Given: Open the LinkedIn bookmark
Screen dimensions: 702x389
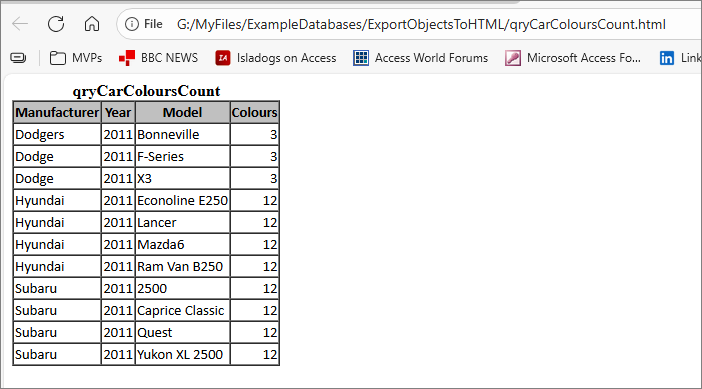Looking at the screenshot, I should point(680,58).
